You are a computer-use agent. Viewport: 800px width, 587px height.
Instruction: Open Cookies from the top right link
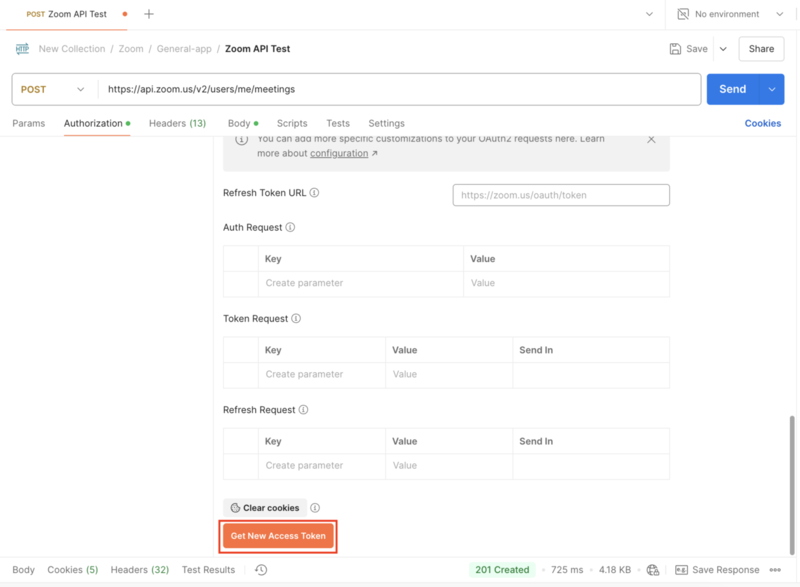[763, 123]
